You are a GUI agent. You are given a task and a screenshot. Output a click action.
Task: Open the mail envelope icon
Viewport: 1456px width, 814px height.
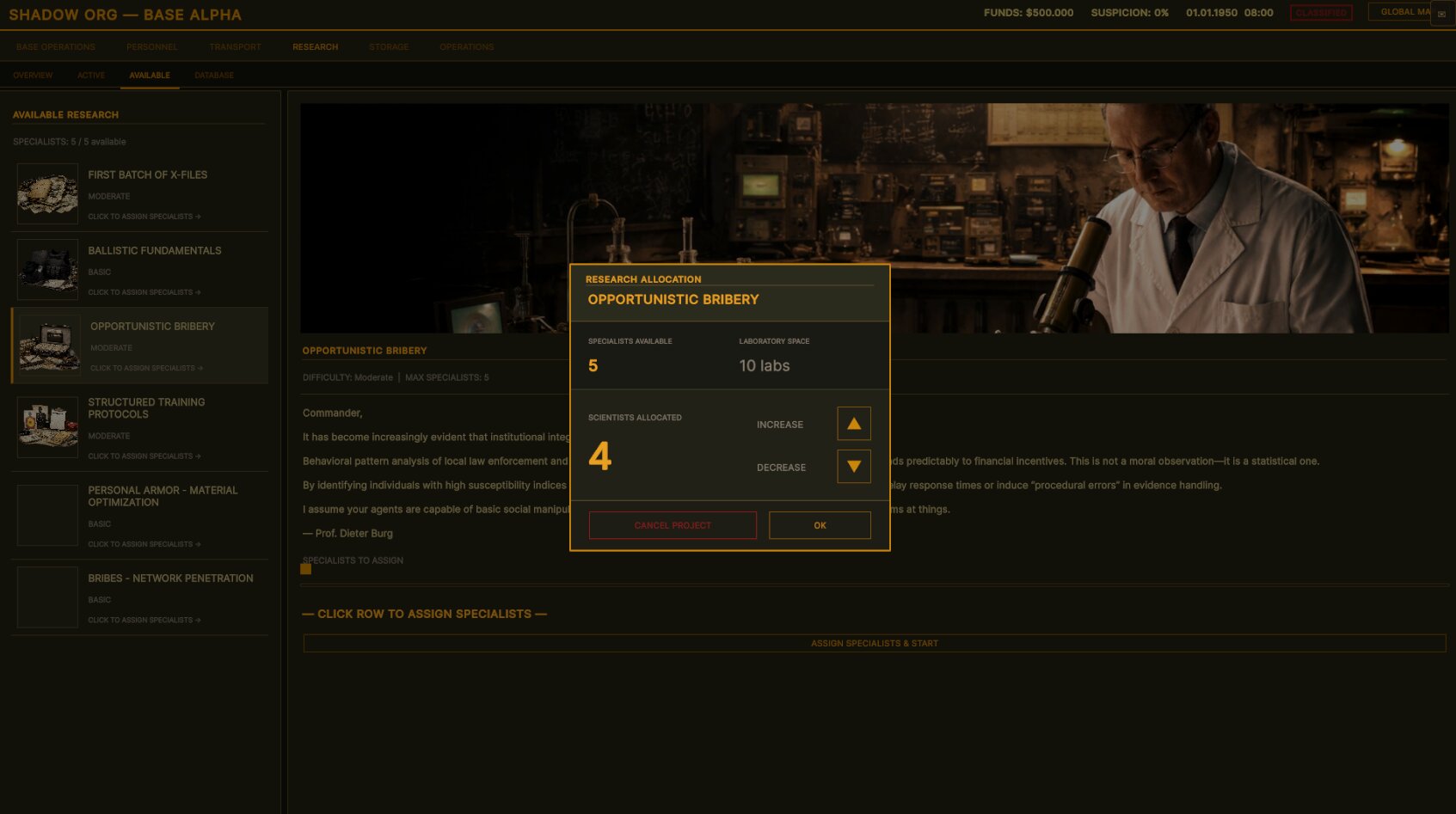[1441, 14]
